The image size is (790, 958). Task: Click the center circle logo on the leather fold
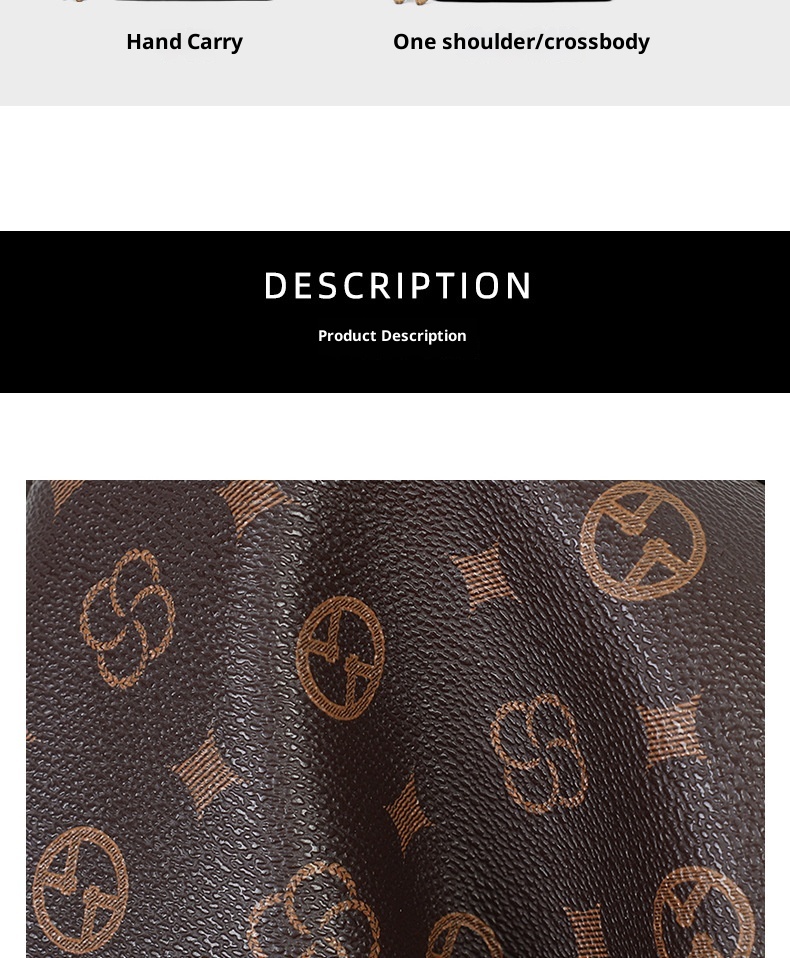[x=340, y=658]
